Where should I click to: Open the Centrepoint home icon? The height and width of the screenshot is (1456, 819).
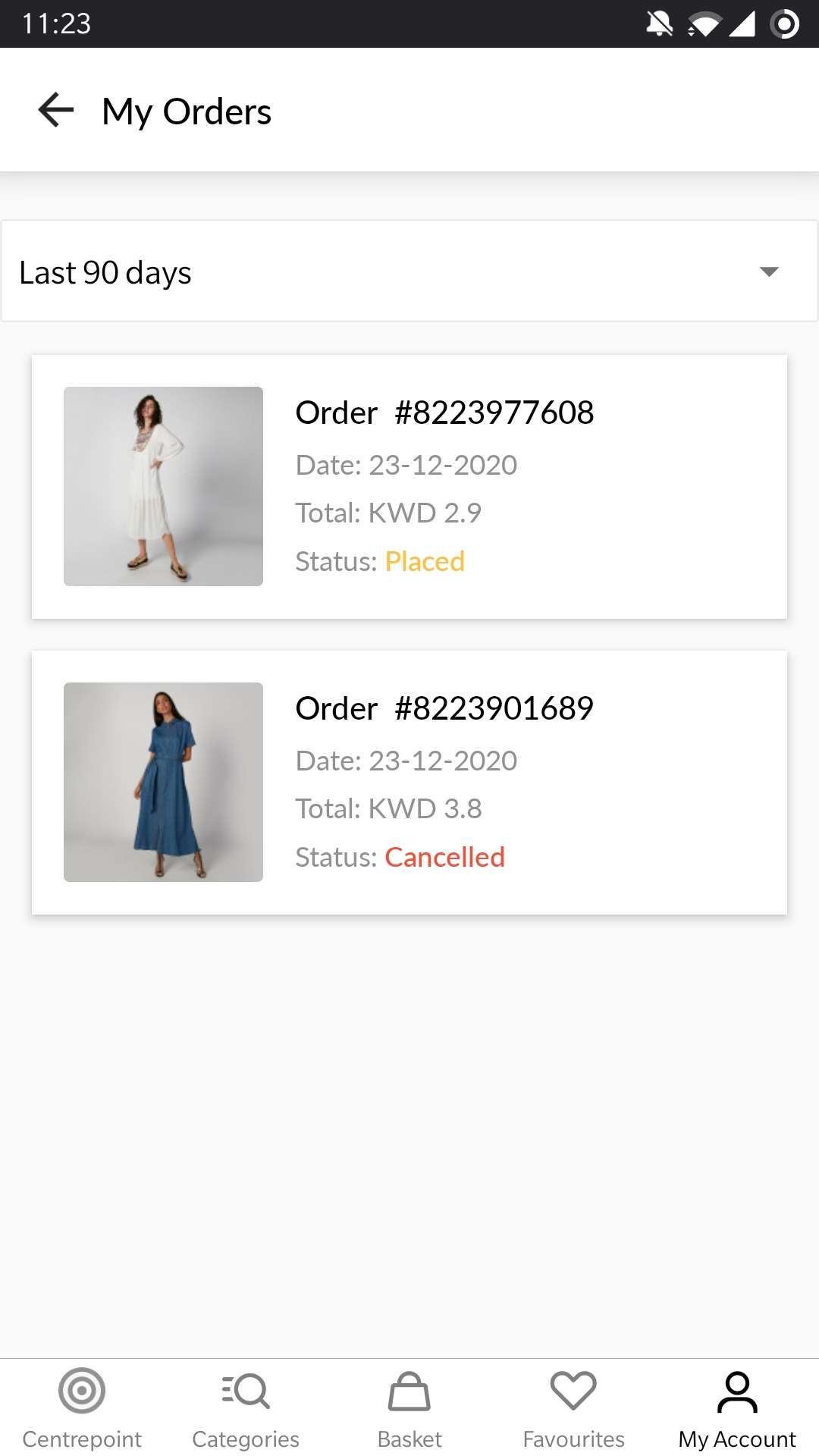point(82,1391)
